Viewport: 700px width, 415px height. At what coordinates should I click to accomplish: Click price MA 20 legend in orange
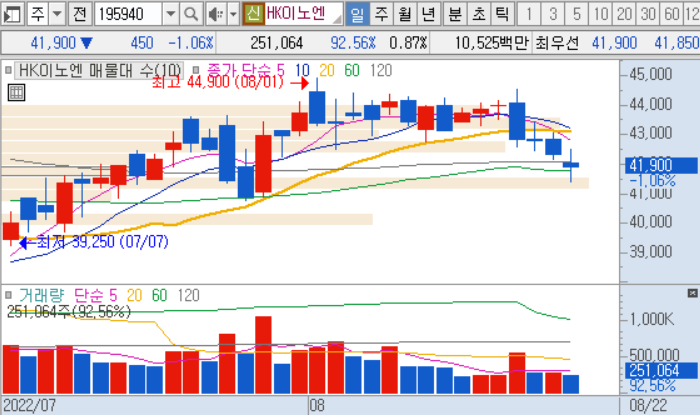click(x=327, y=70)
